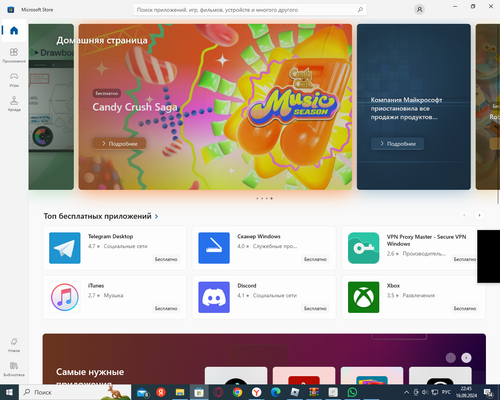Image resolution: width=500 pixels, height=400 pixels.
Task: Click VPN Proxy Master title text
Action: tap(426, 240)
